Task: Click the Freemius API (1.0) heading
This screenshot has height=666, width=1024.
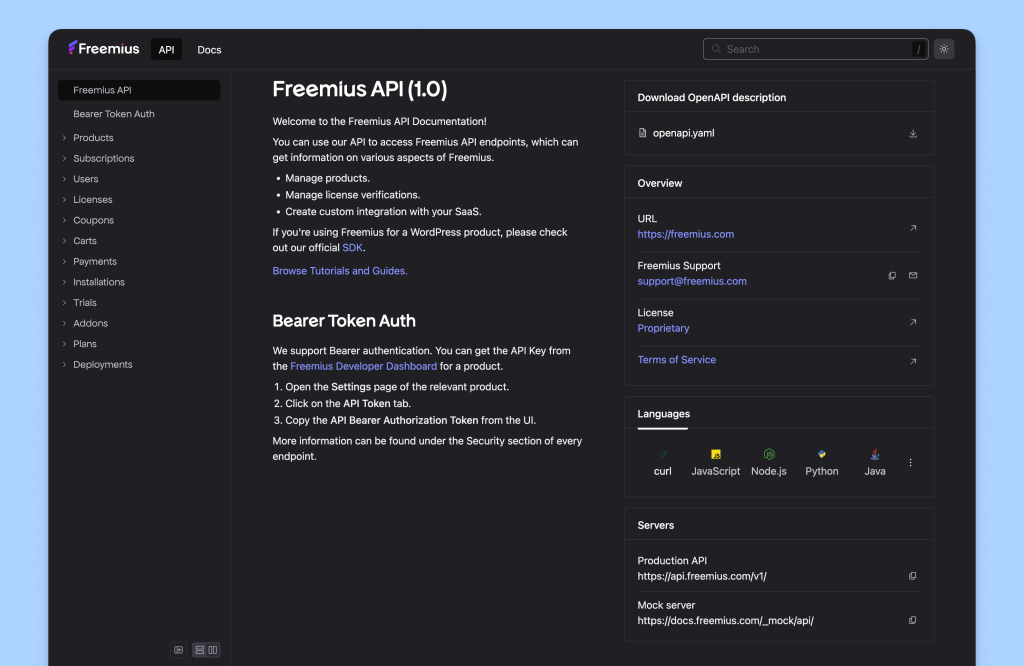Action: [360, 89]
